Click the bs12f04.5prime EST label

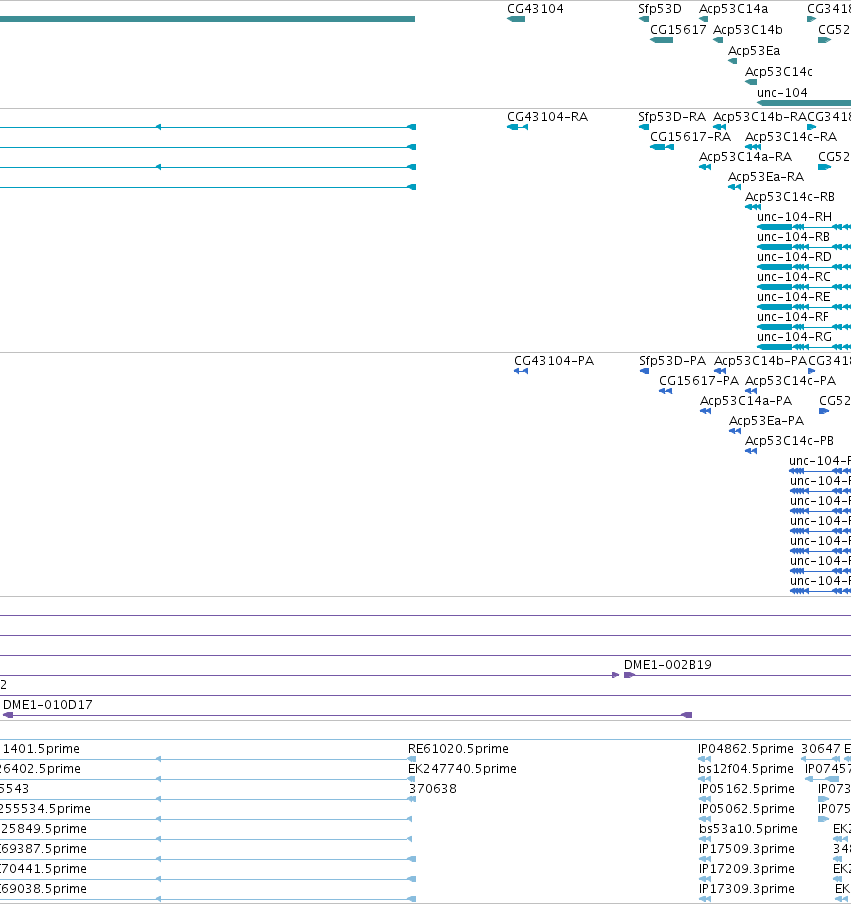click(x=746, y=769)
